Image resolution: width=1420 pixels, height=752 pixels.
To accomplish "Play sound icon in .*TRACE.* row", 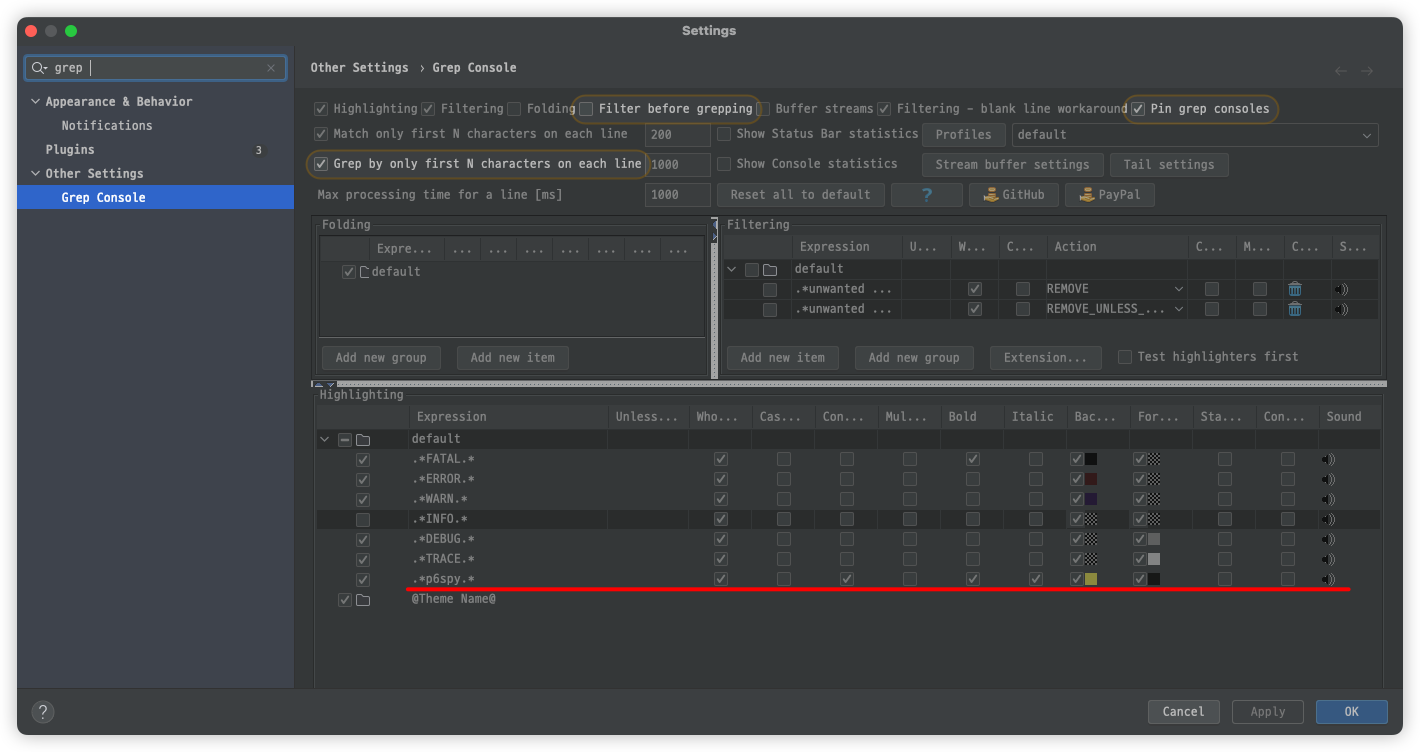I will [x=1327, y=559].
